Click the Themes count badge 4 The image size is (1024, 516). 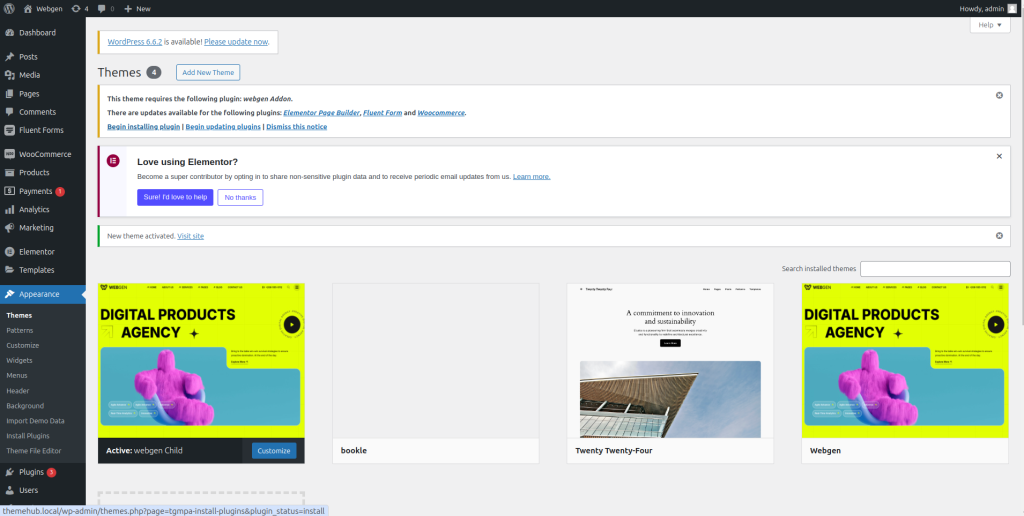point(154,73)
